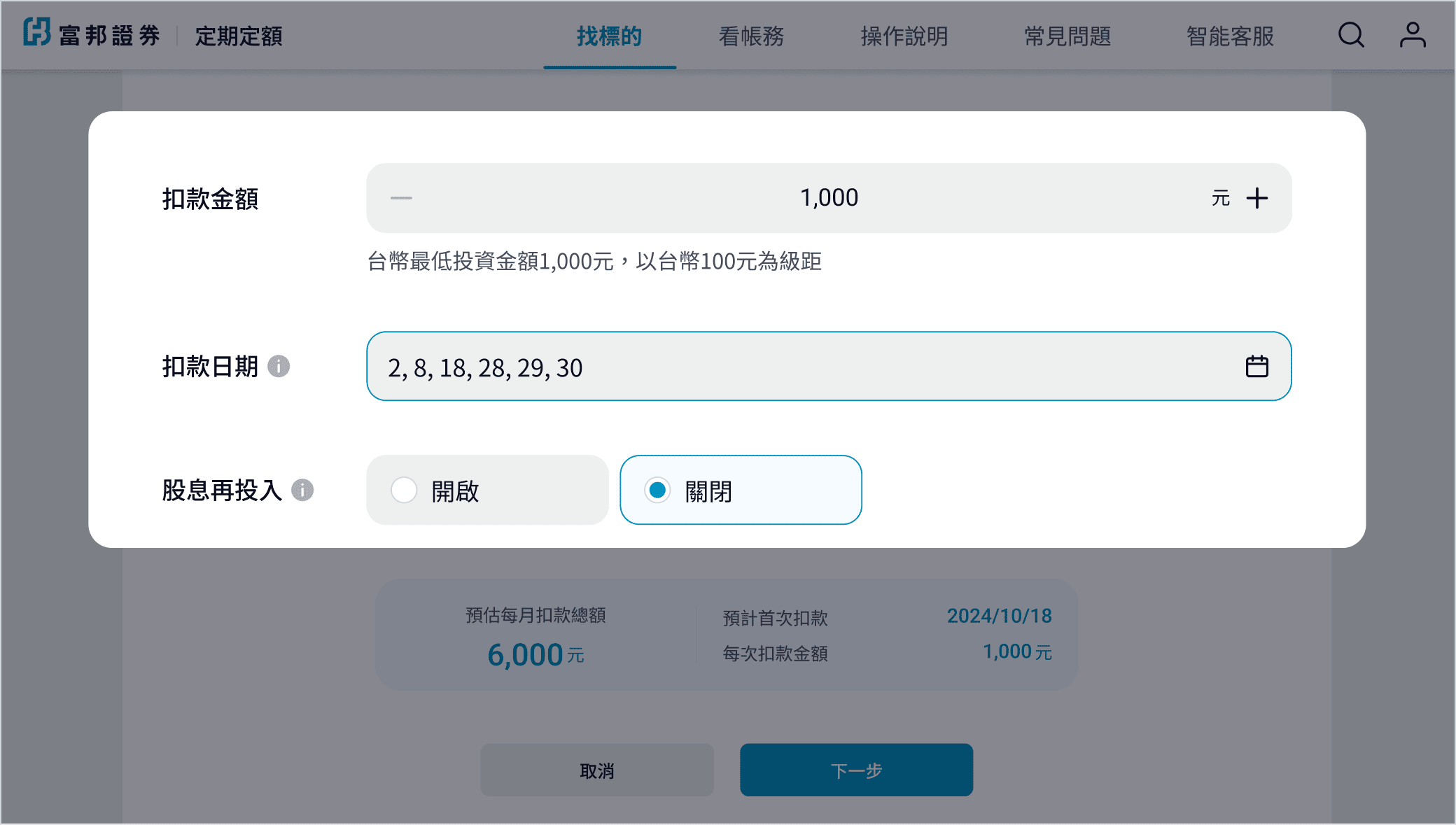This screenshot has height=825, width=1456.
Task: Click the minus icon to decrease amount
Action: 401,198
